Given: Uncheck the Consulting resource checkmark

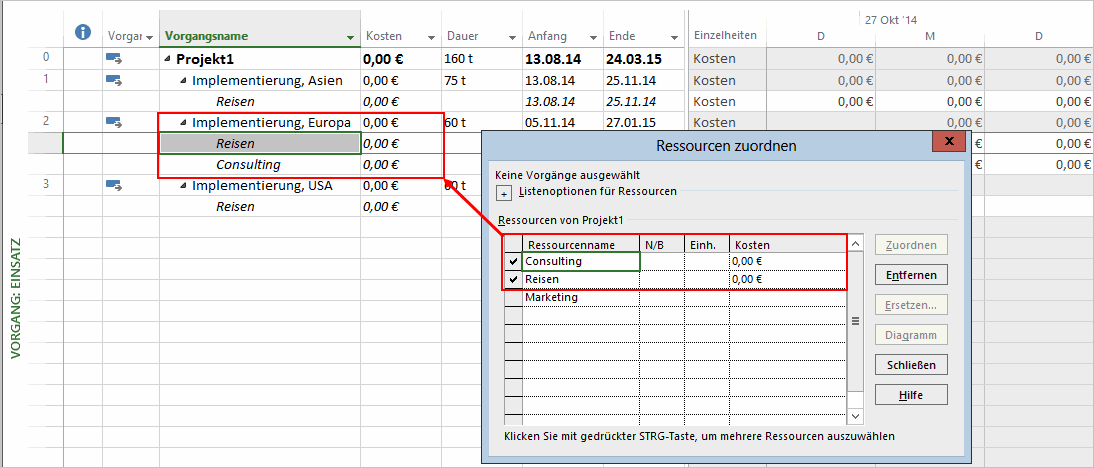Looking at the screenshot, I should (x=513, y=262).
